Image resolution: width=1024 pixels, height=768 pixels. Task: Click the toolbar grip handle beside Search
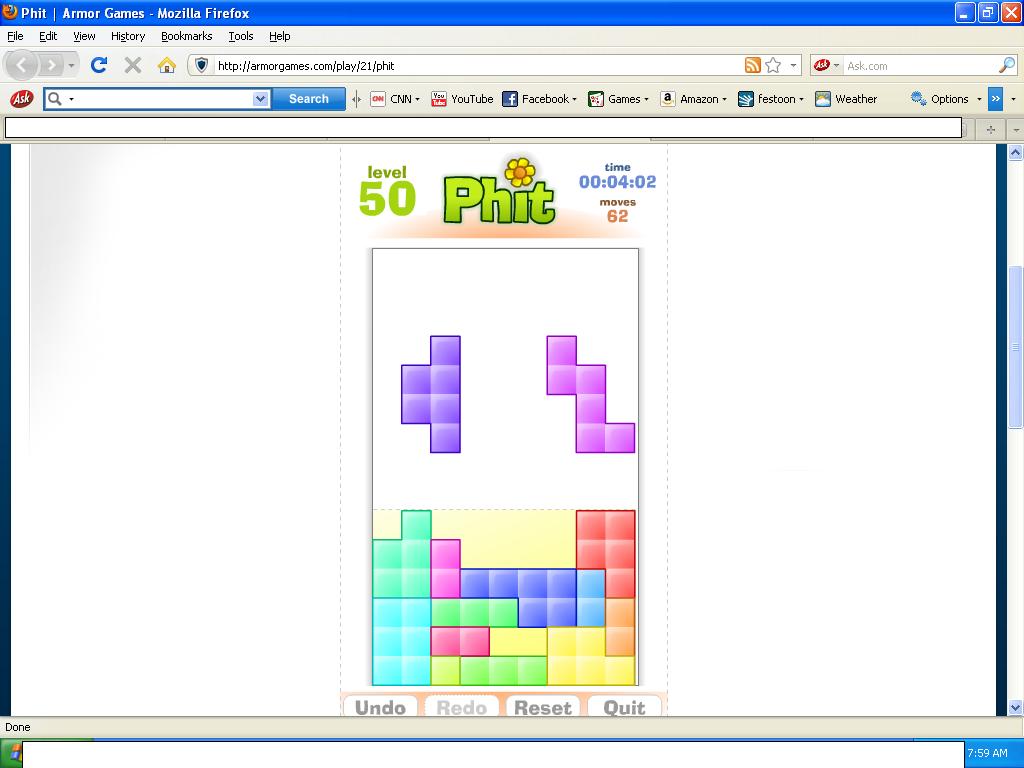(x=356, y=99)
